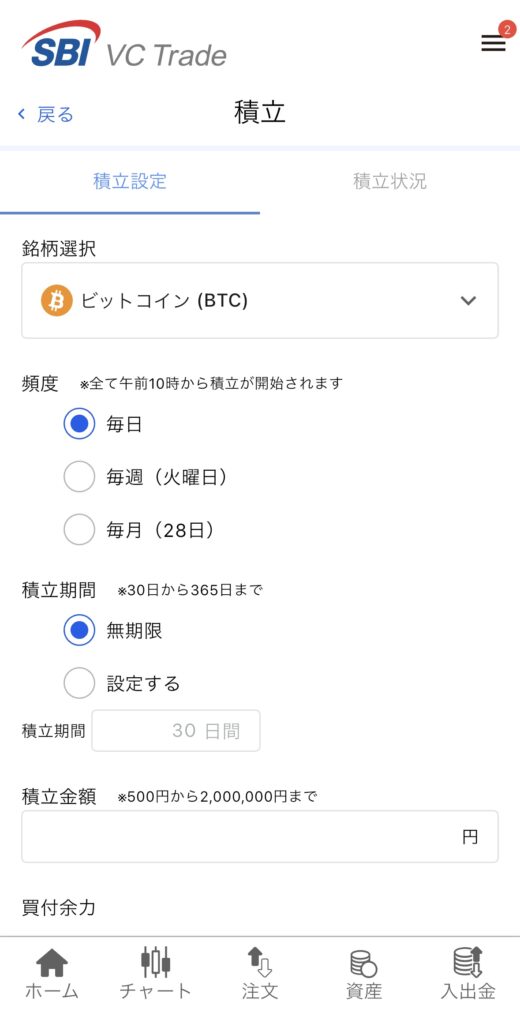Tap the 戻る back link

(x=46, y=114)
